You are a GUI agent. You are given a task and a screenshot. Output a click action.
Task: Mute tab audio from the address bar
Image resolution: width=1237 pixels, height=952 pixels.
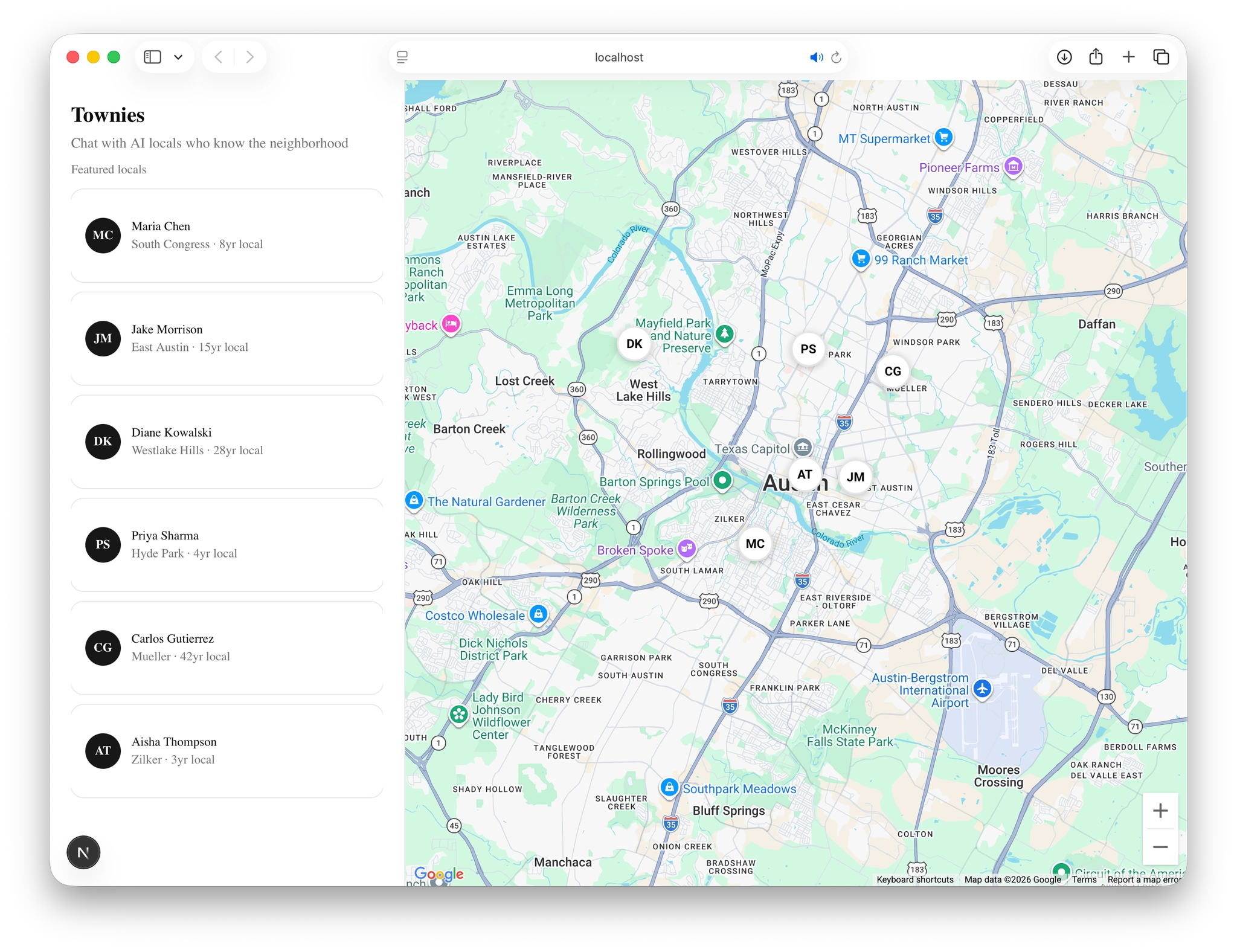point(817,57)
